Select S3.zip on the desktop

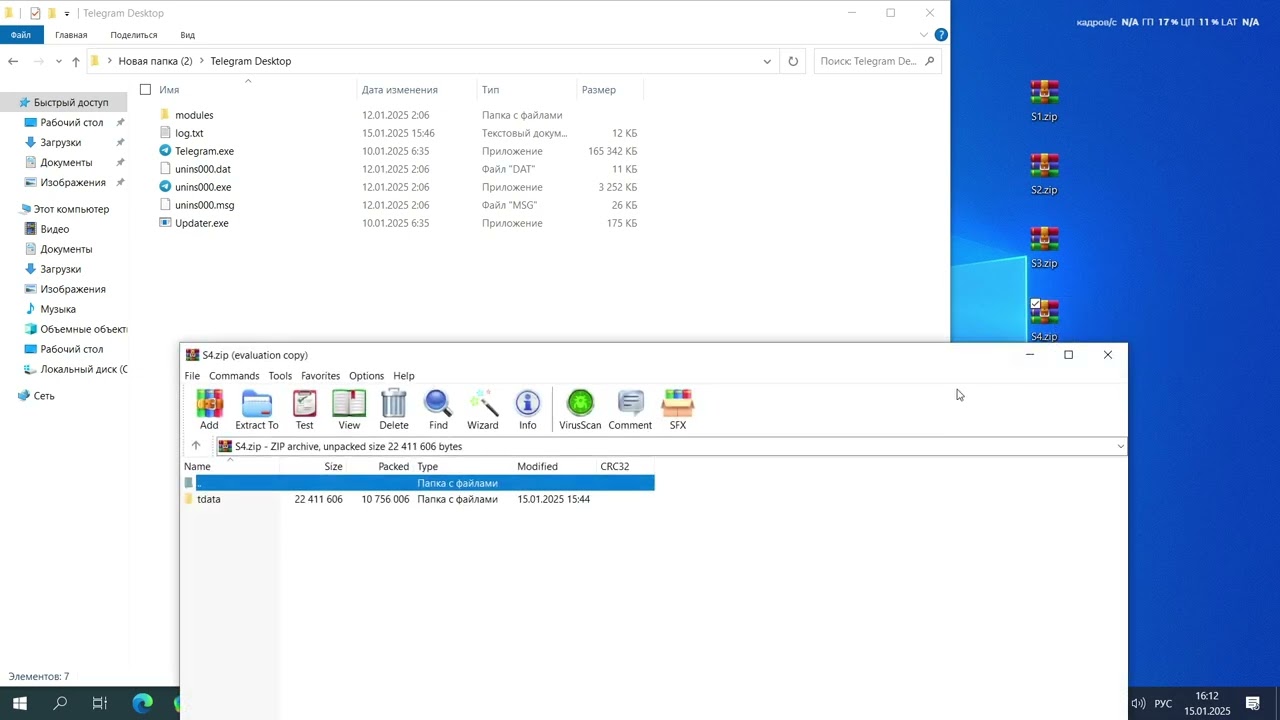pos(1044,248)
